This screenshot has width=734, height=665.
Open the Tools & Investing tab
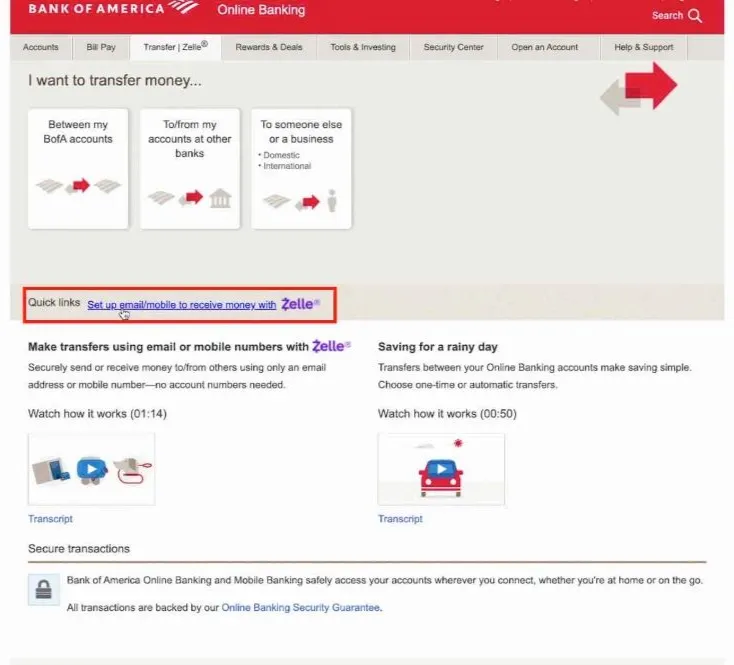[363, 47]
